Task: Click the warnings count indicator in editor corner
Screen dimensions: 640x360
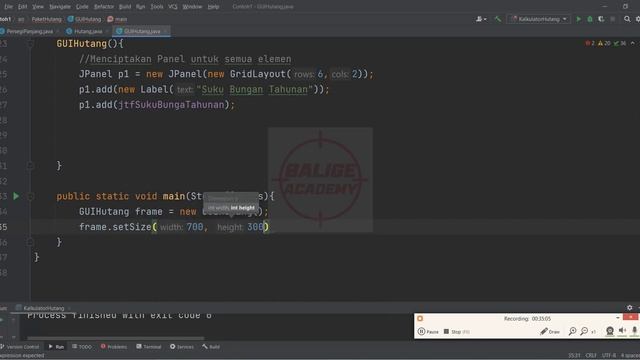Action: 604,43
